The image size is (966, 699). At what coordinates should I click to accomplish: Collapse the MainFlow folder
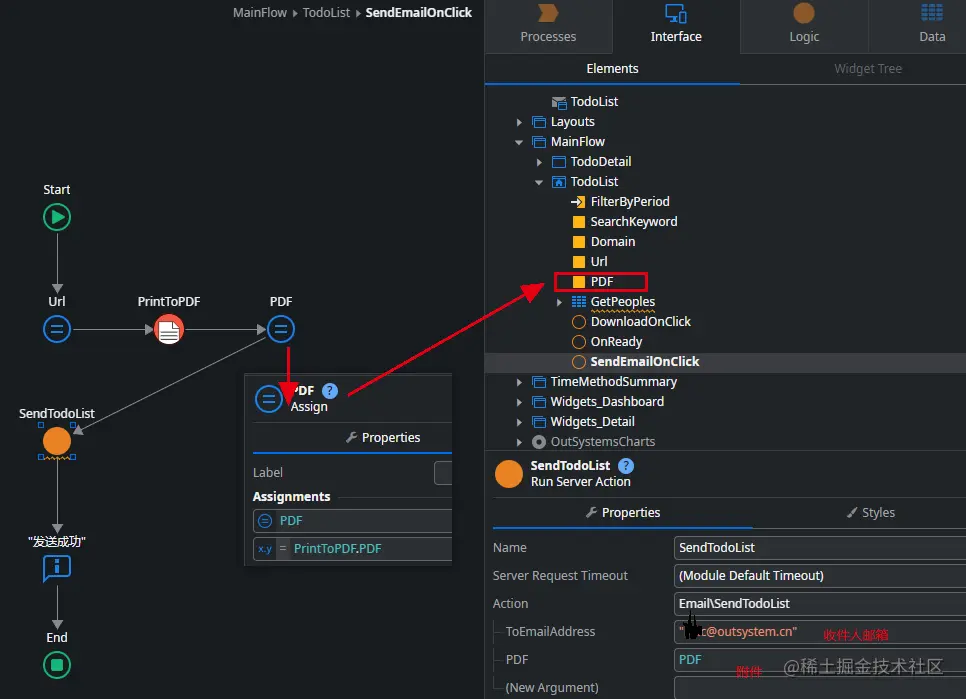[x=519, y=142]
